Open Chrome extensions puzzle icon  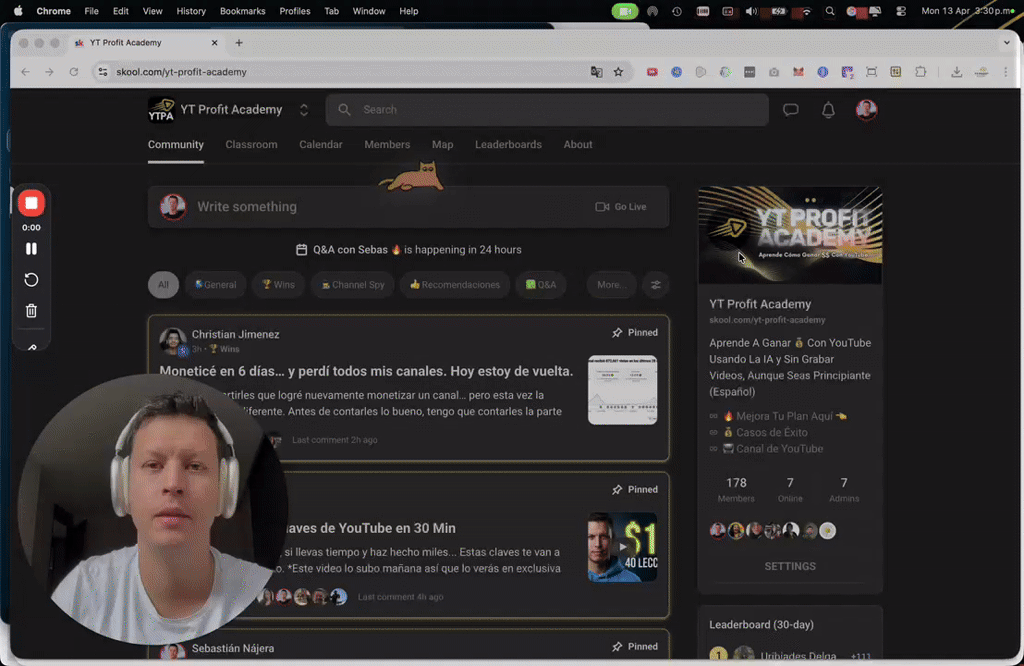(921, 72)
